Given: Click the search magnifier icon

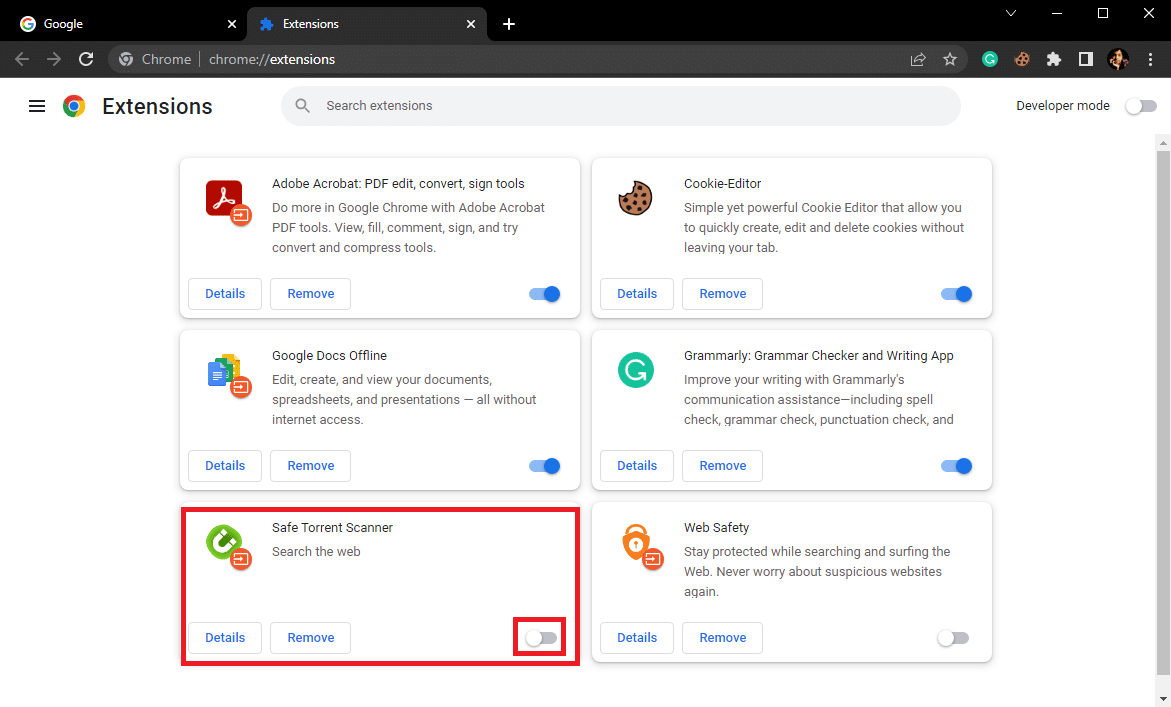Looking at the screenshot, I should tap(302, 106).
